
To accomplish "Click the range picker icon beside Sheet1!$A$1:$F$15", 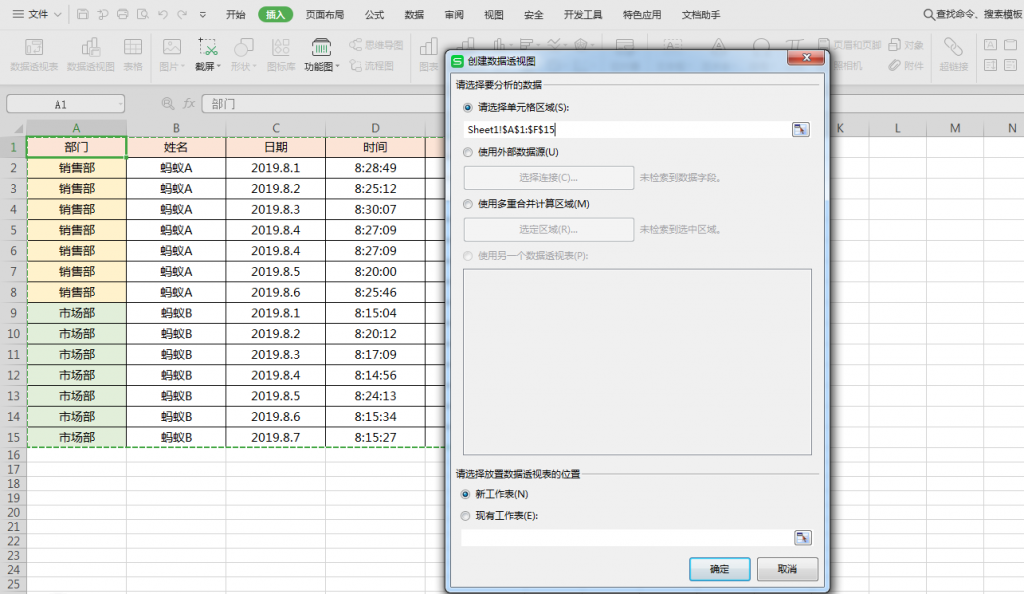I will [x=801, y=129].
